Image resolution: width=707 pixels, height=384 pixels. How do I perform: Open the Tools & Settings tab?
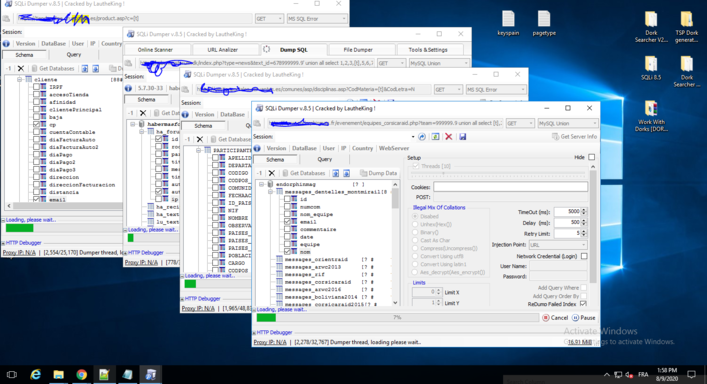[x=428, y=50]
